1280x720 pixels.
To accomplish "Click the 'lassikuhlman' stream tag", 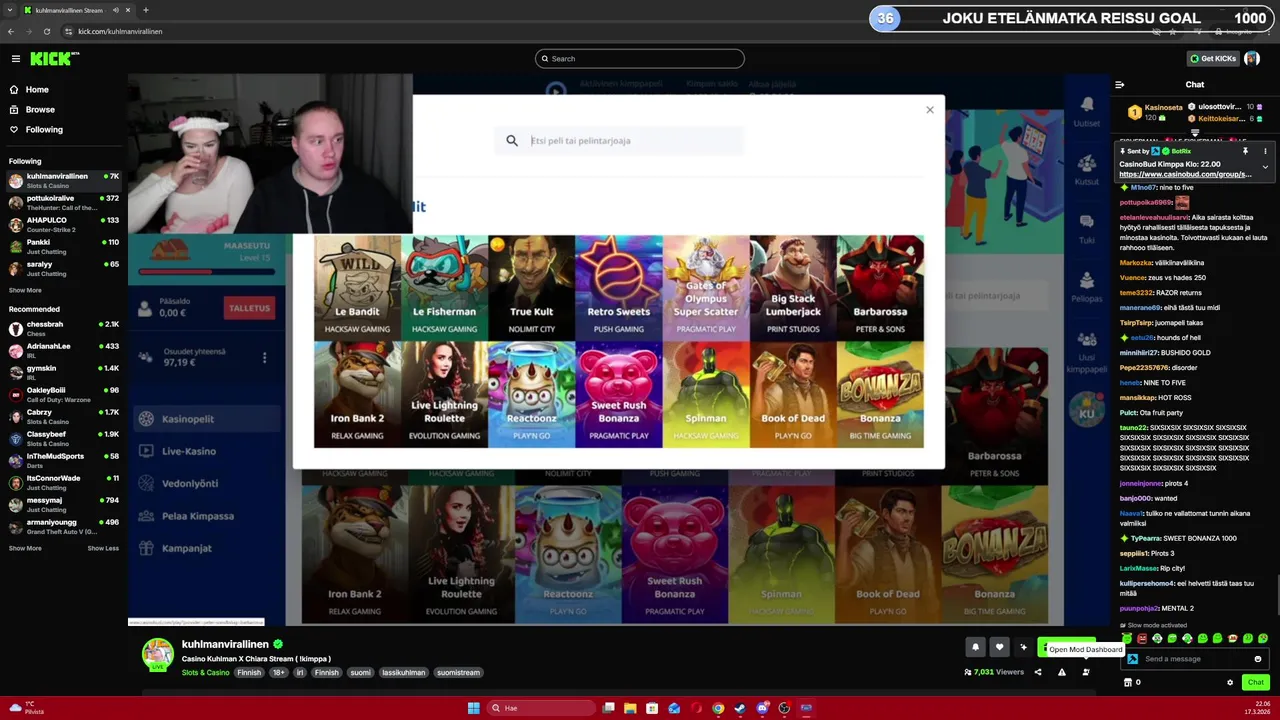I will [x=404, y=673].
